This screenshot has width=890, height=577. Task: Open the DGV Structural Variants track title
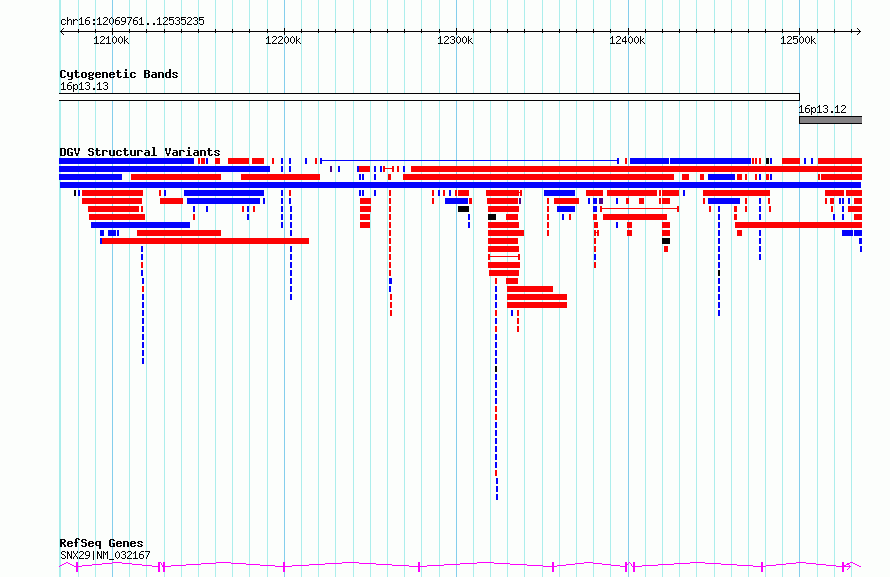pos(140,152)
